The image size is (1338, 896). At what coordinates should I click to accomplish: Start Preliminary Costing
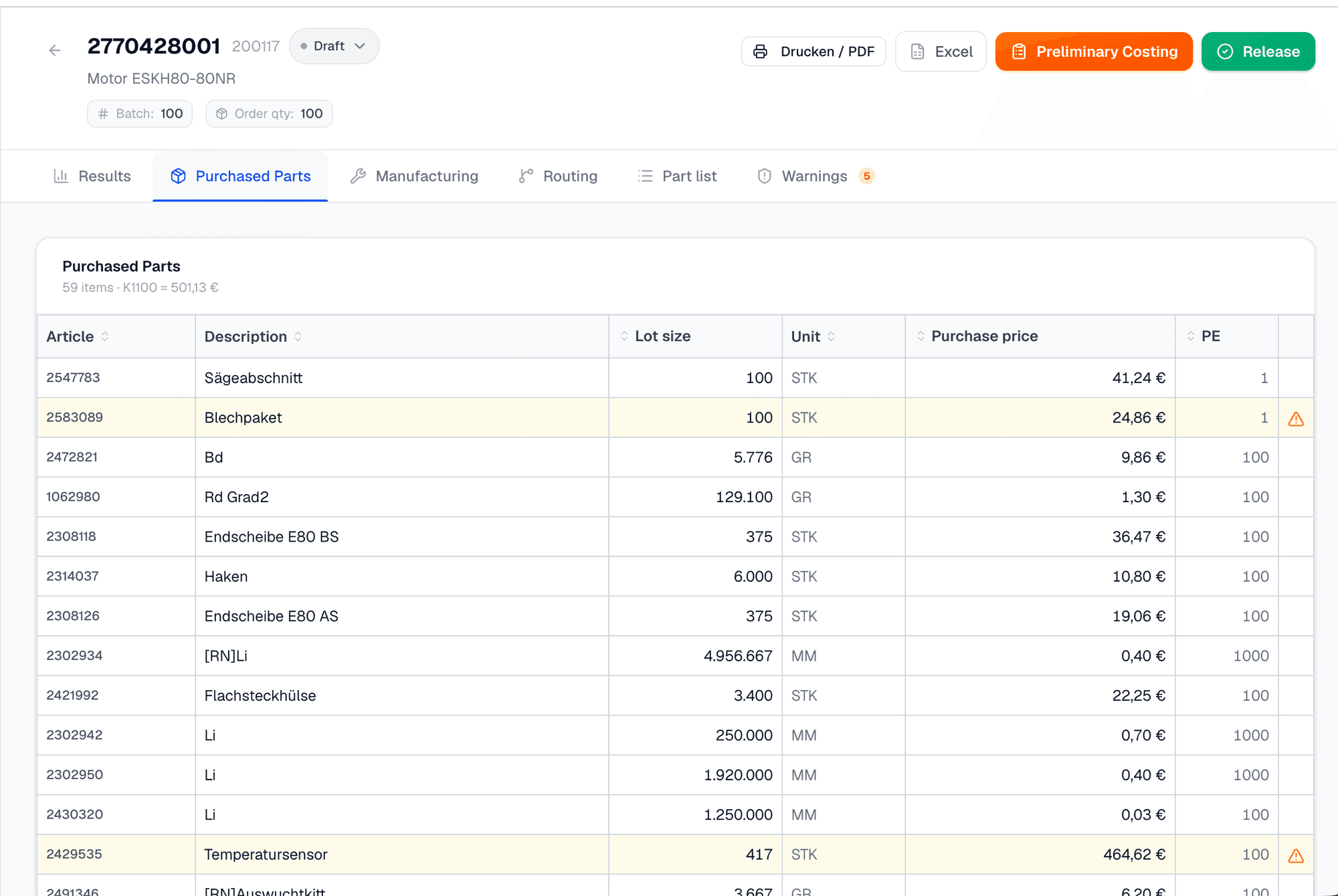pos(1094,51)
